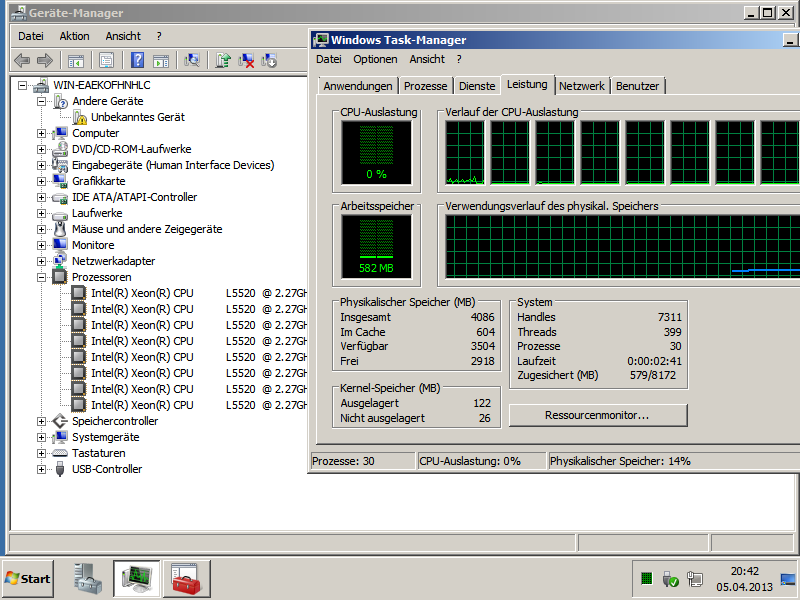
Task: Select the Unbekanntes Gerät warning icon
Action: (x=80, y=117)
